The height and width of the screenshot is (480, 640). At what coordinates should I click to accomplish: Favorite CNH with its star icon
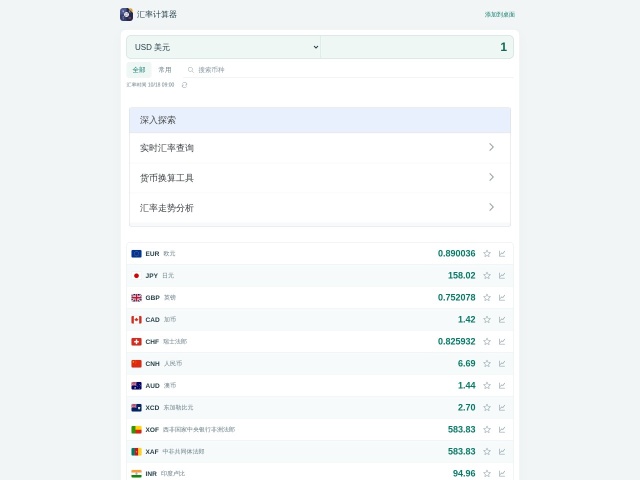coord(487,364)
